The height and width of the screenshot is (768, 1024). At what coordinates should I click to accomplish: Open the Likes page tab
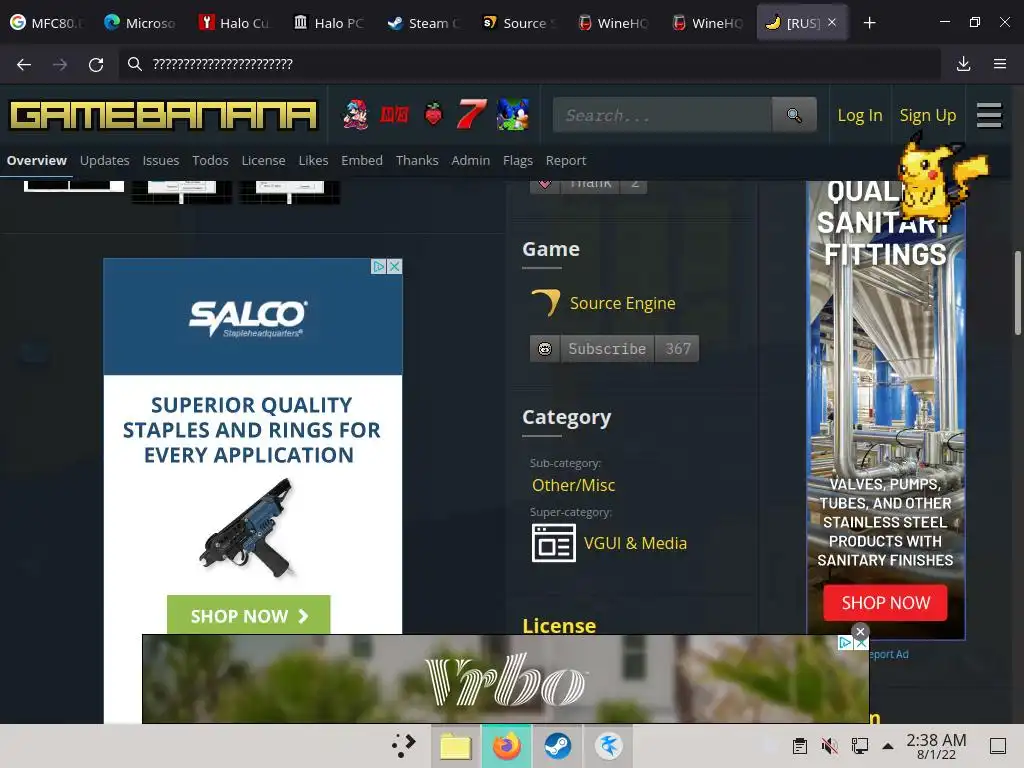point(313,161)
